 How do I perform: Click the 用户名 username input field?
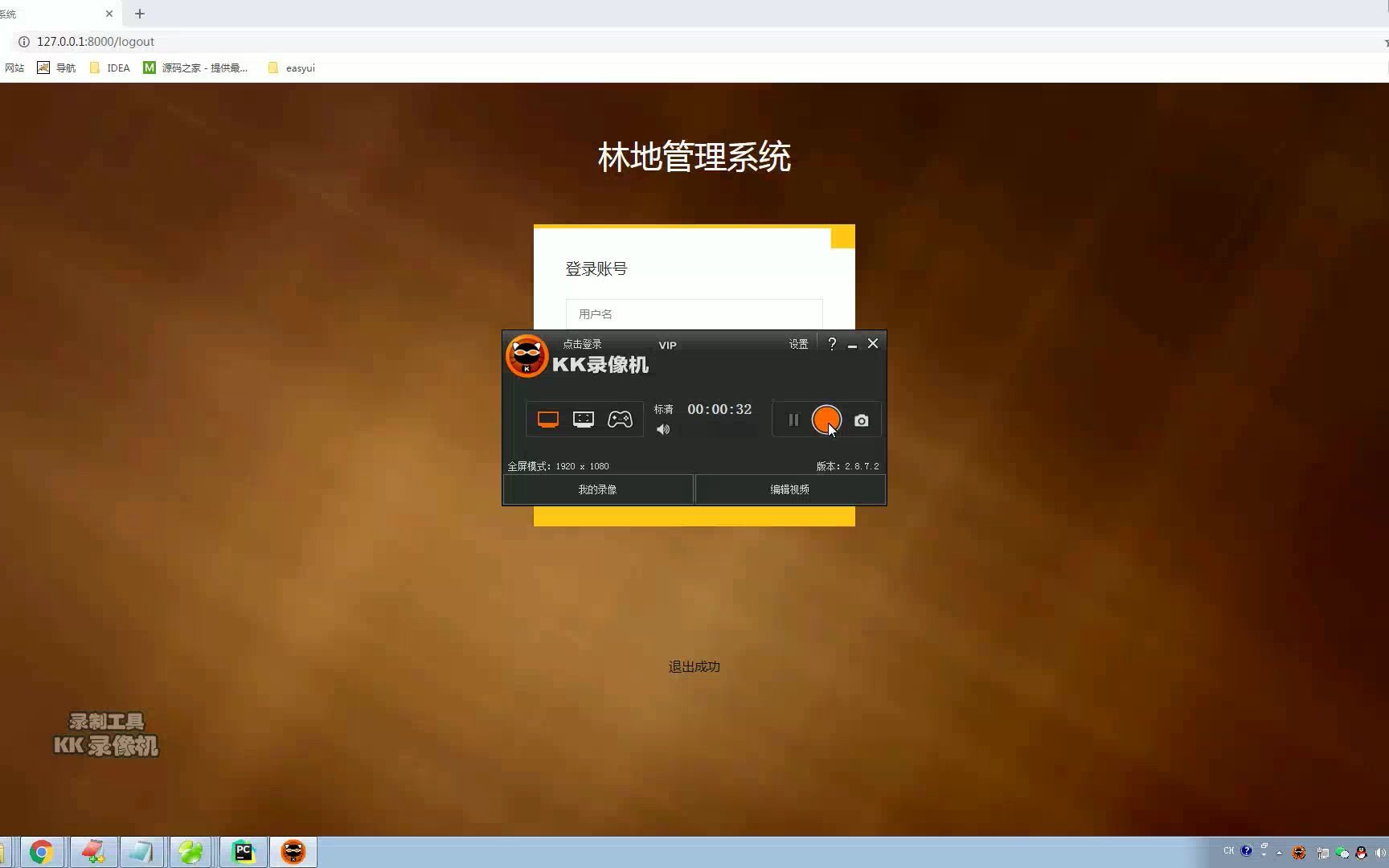(x=693, y=313)
